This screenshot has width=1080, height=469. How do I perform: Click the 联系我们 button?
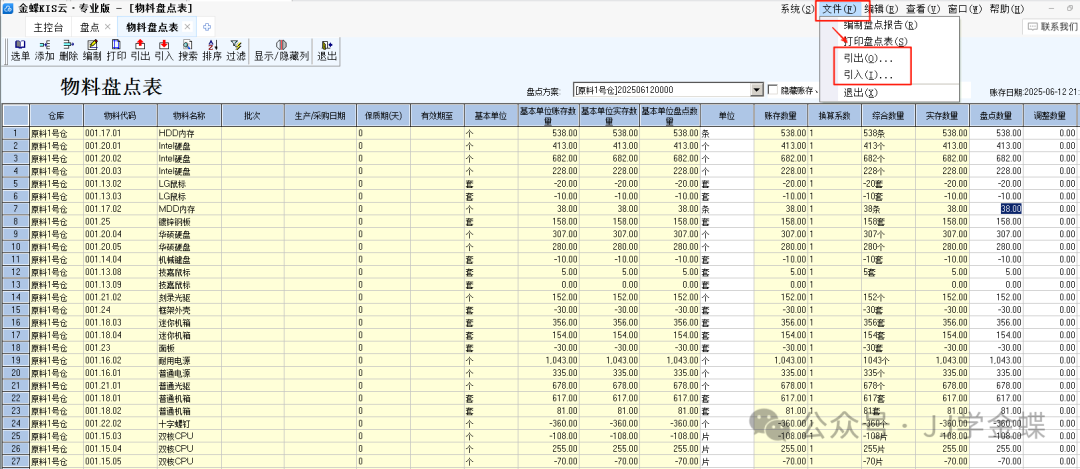[x=1057, y=26]
